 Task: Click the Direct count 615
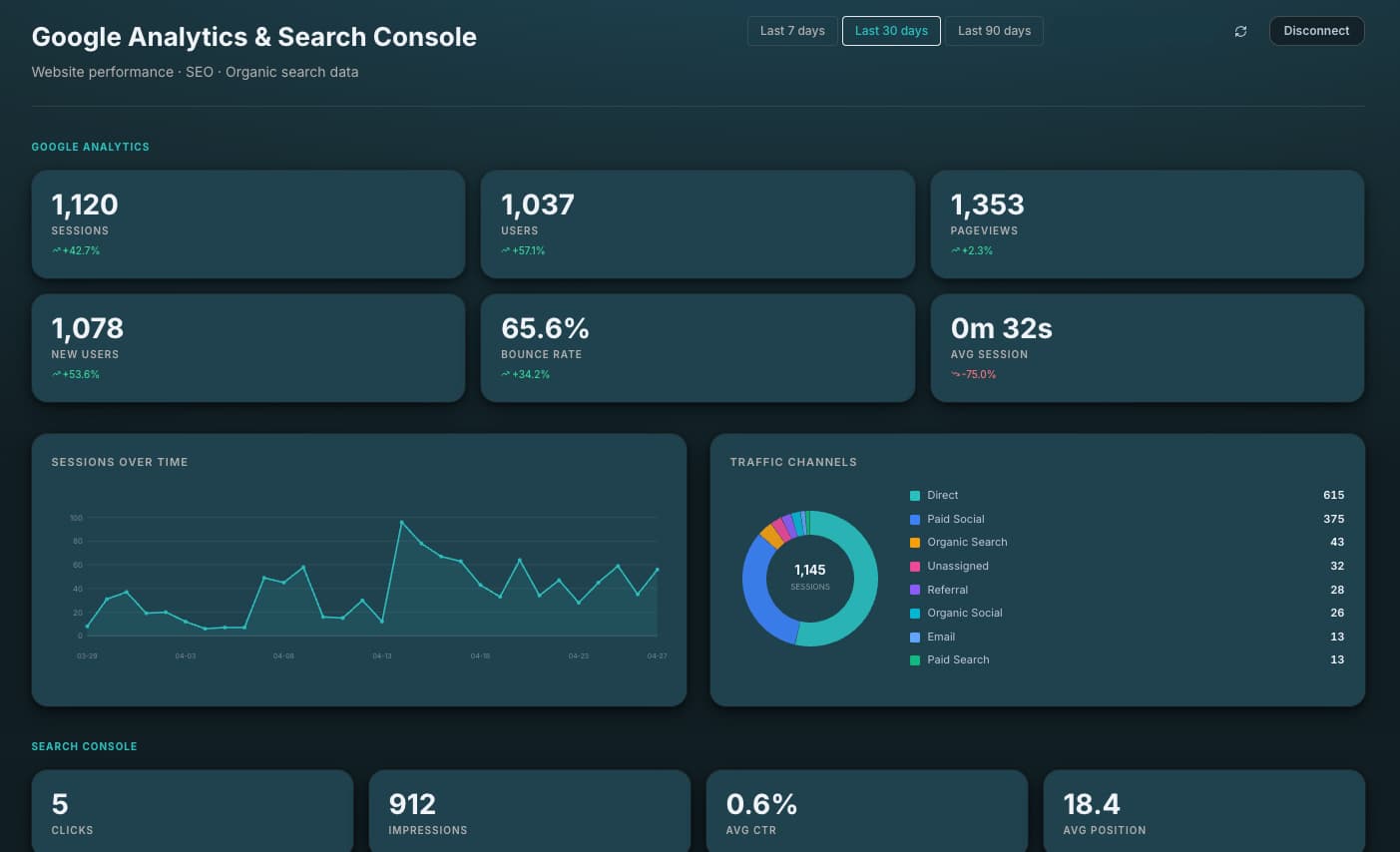pyautogui.click(x=1333, y=496)
